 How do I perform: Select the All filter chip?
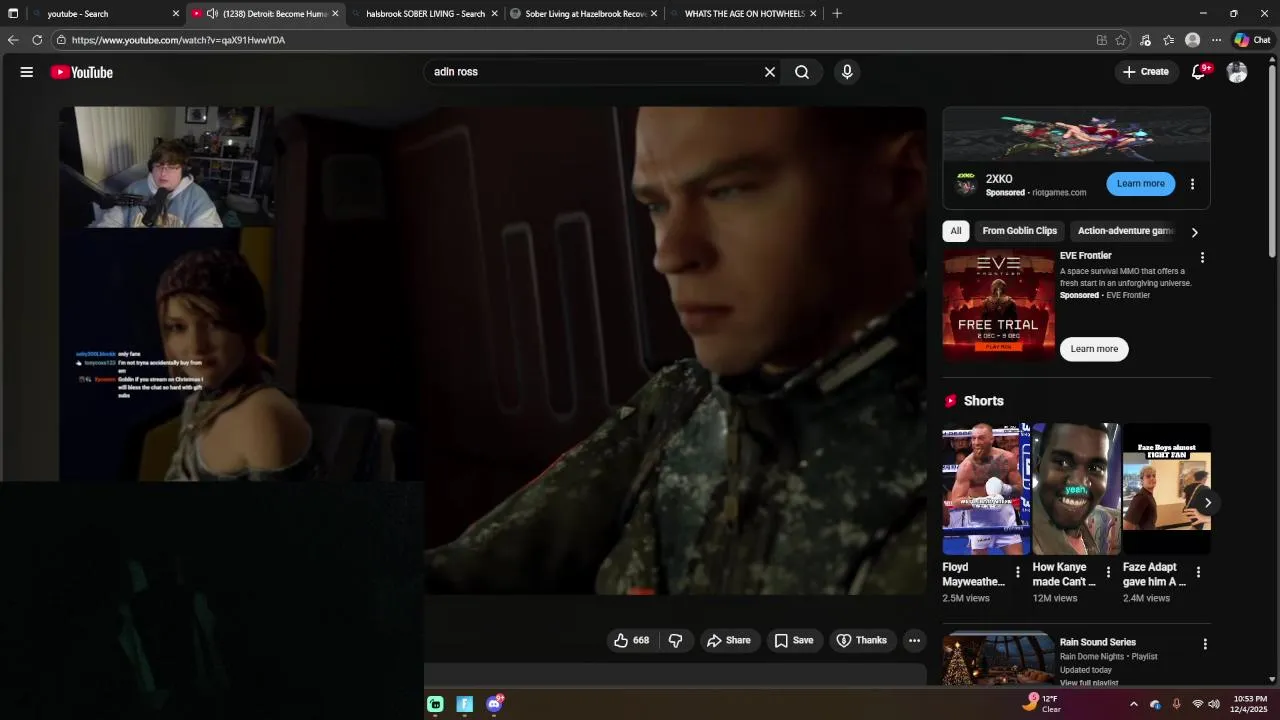956,231
